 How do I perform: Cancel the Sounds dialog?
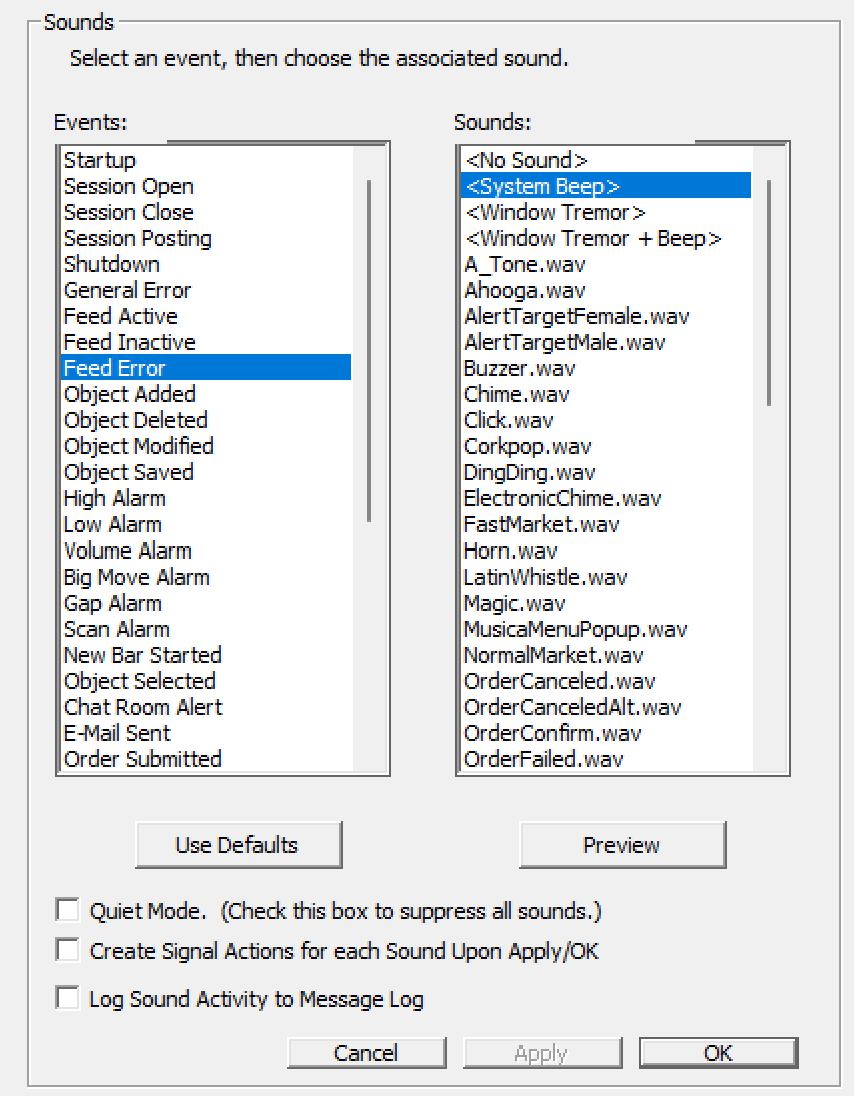point(366,1053)
